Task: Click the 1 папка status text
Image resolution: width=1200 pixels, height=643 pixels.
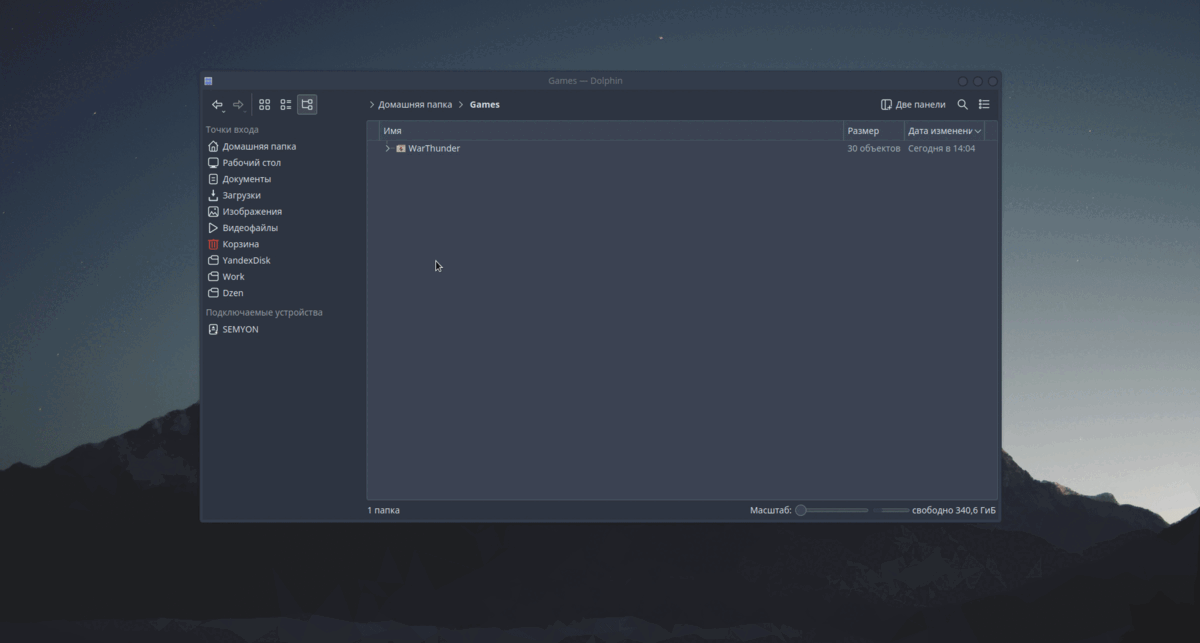Action: (384, 510)
